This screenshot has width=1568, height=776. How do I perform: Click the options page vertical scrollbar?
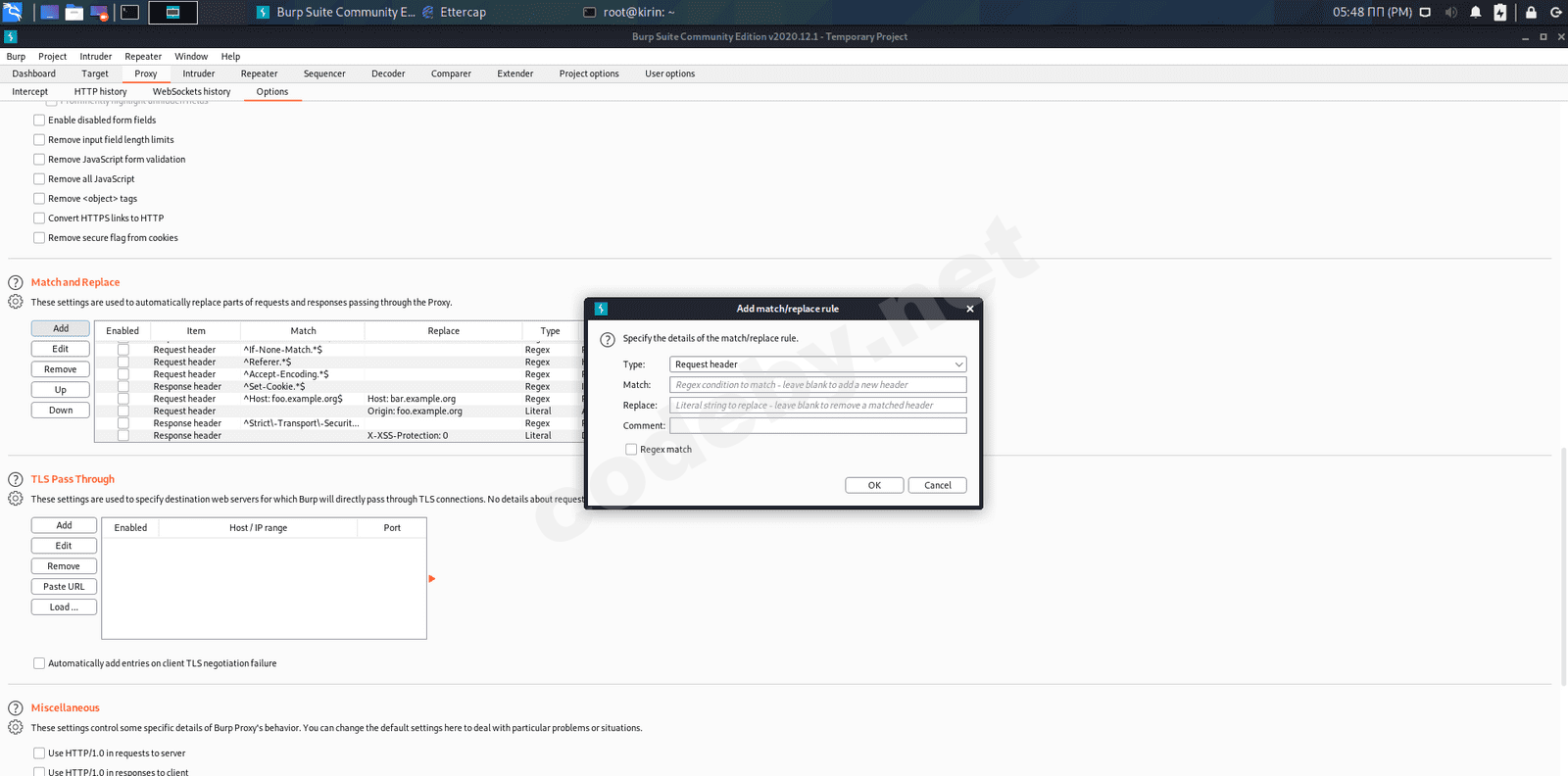pyautogui.click(x=1562, y=566)
